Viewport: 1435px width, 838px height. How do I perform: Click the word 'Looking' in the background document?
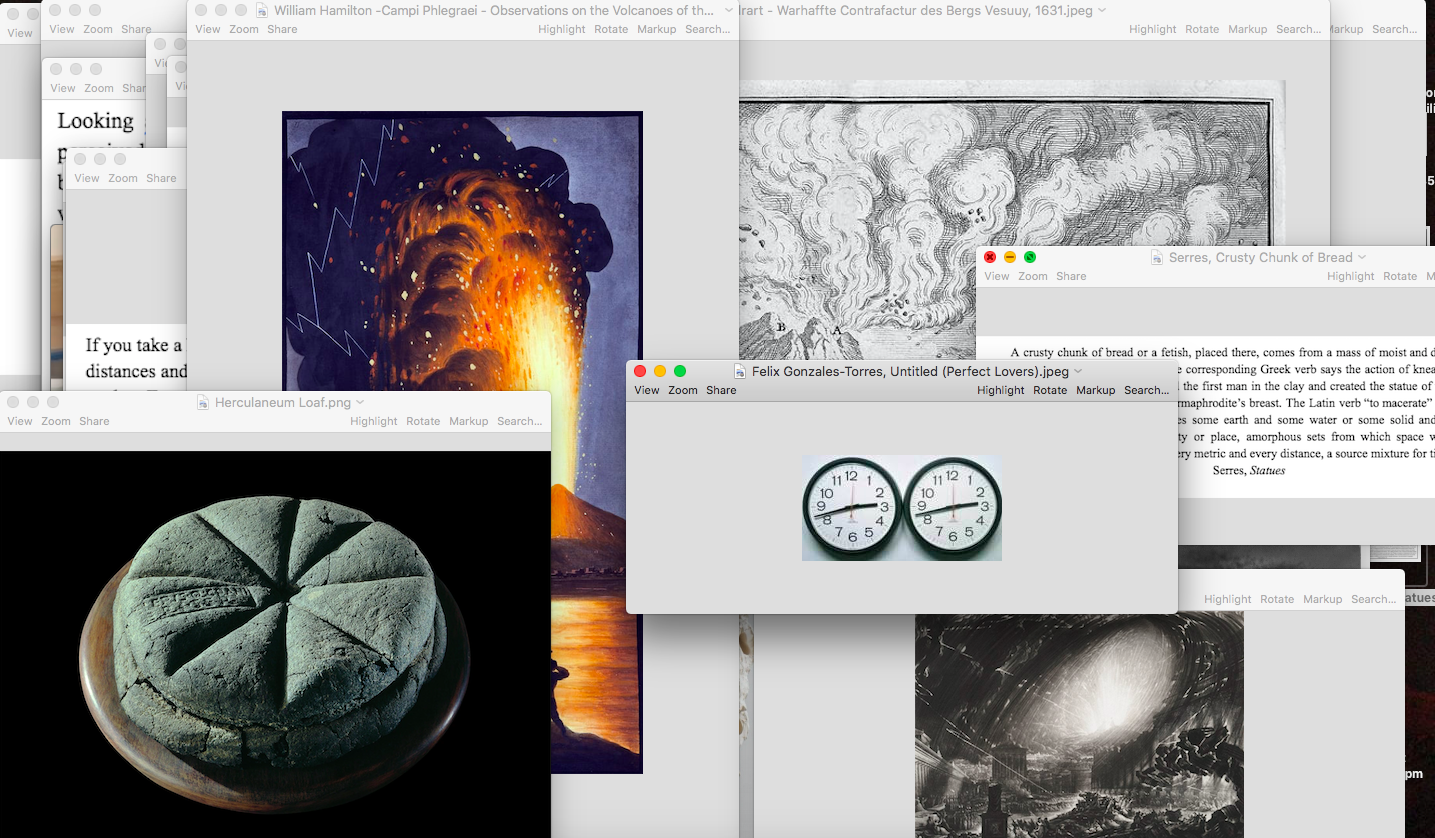(x=95, y=121)
